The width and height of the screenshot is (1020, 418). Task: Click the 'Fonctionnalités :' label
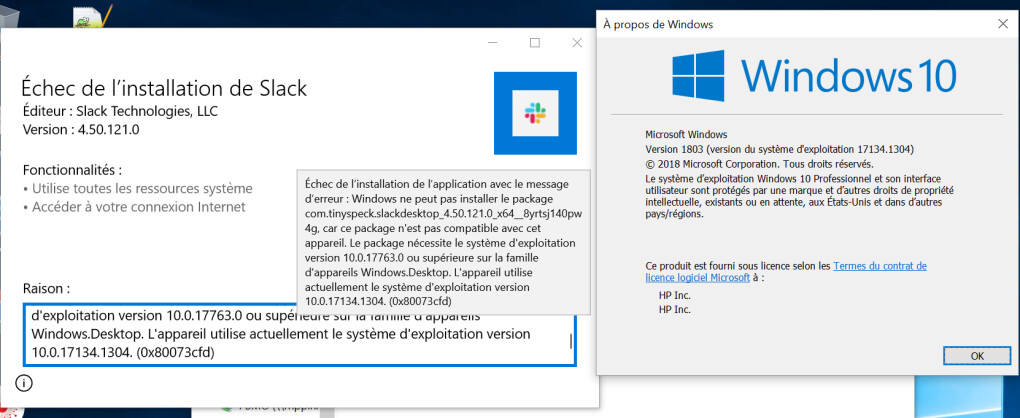[x=73, y=170]
